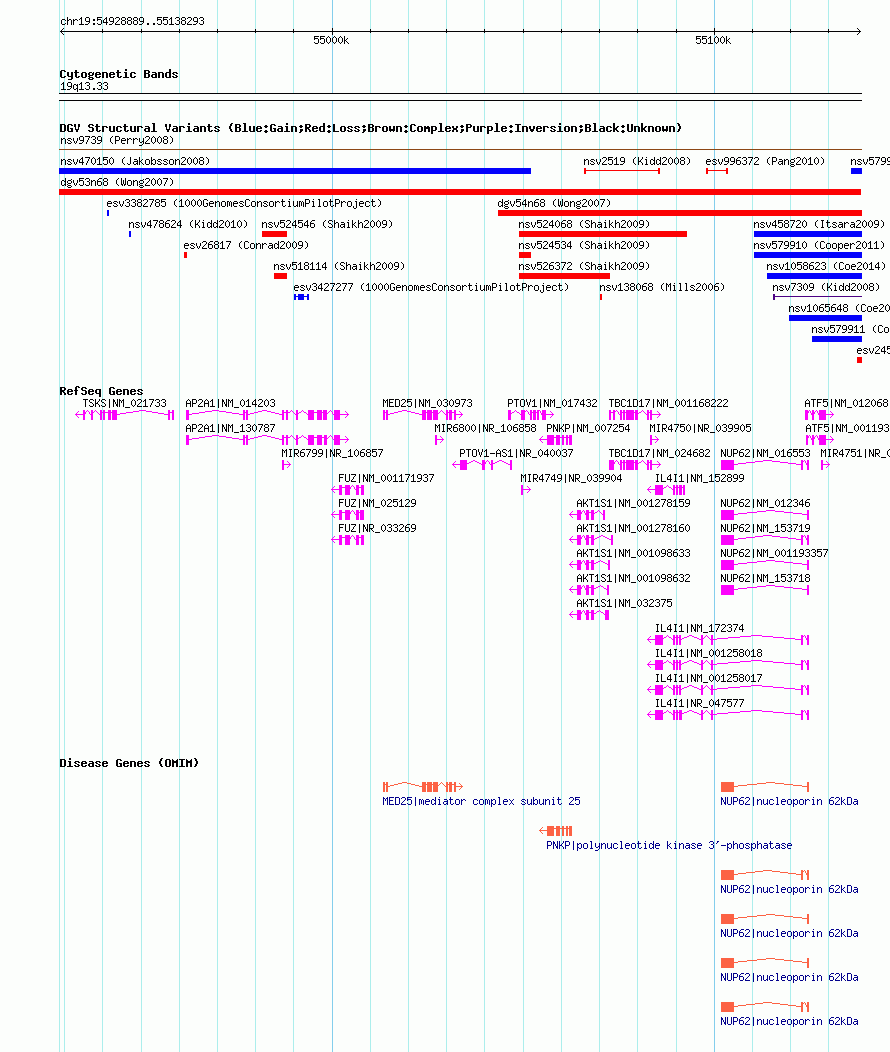This screenshot has height=1052, width=890.
Task: Select FUZ|NM_001171937 gene glyph
Action: click(x=348, y=490)
